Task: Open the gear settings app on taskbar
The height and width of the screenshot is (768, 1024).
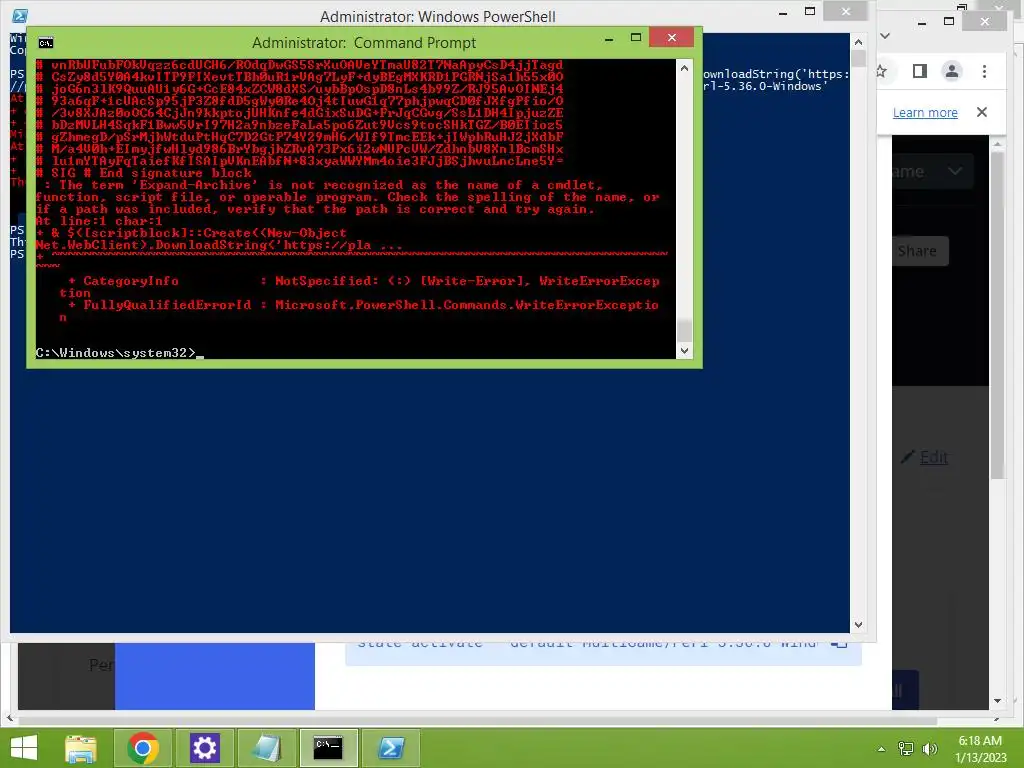Action: (204, 748)
